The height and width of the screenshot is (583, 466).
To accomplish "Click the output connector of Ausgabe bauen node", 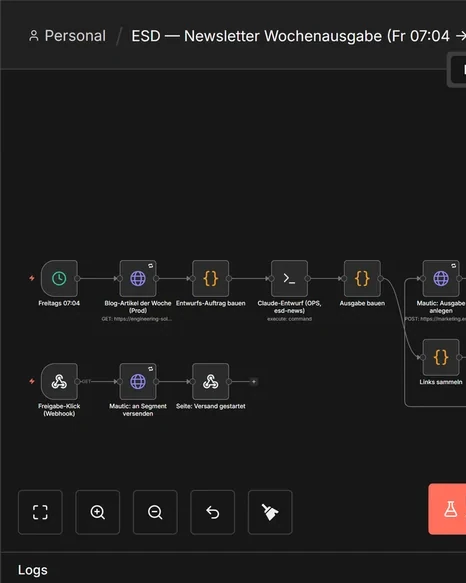I will coord(380,278).
